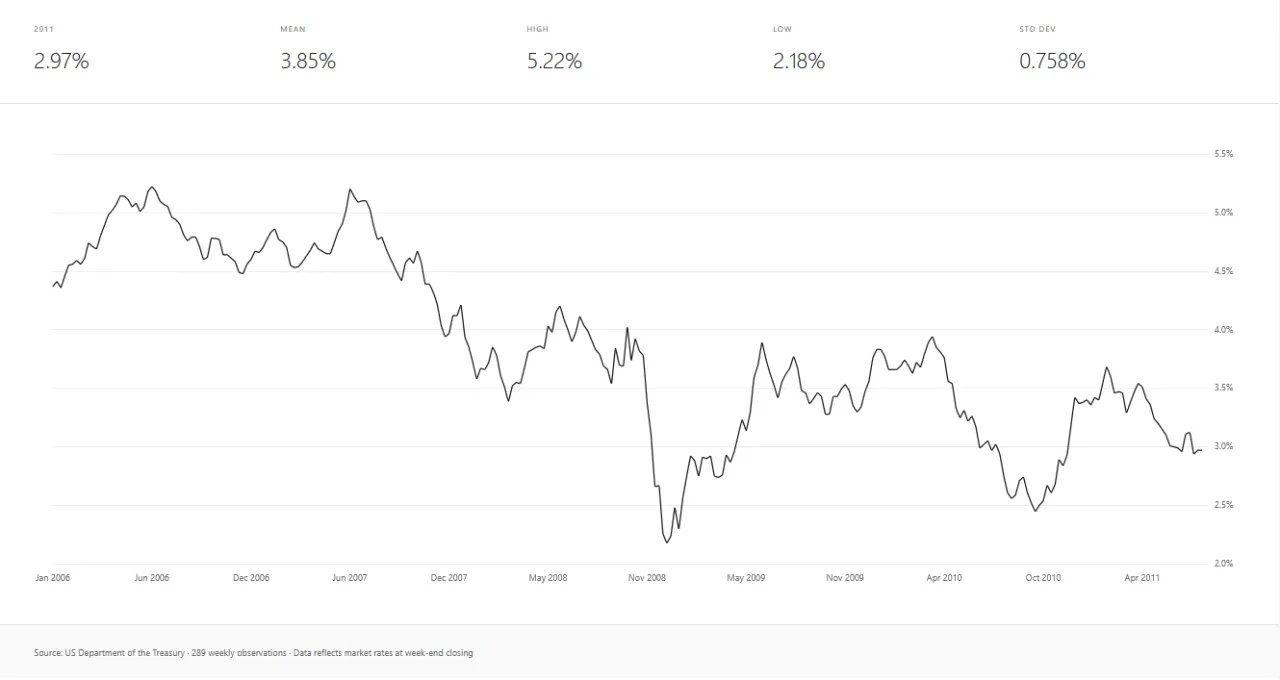
Task: Click the Apr 2010 x-axis label
Action: pyautogui.click(x=944, y=578)
